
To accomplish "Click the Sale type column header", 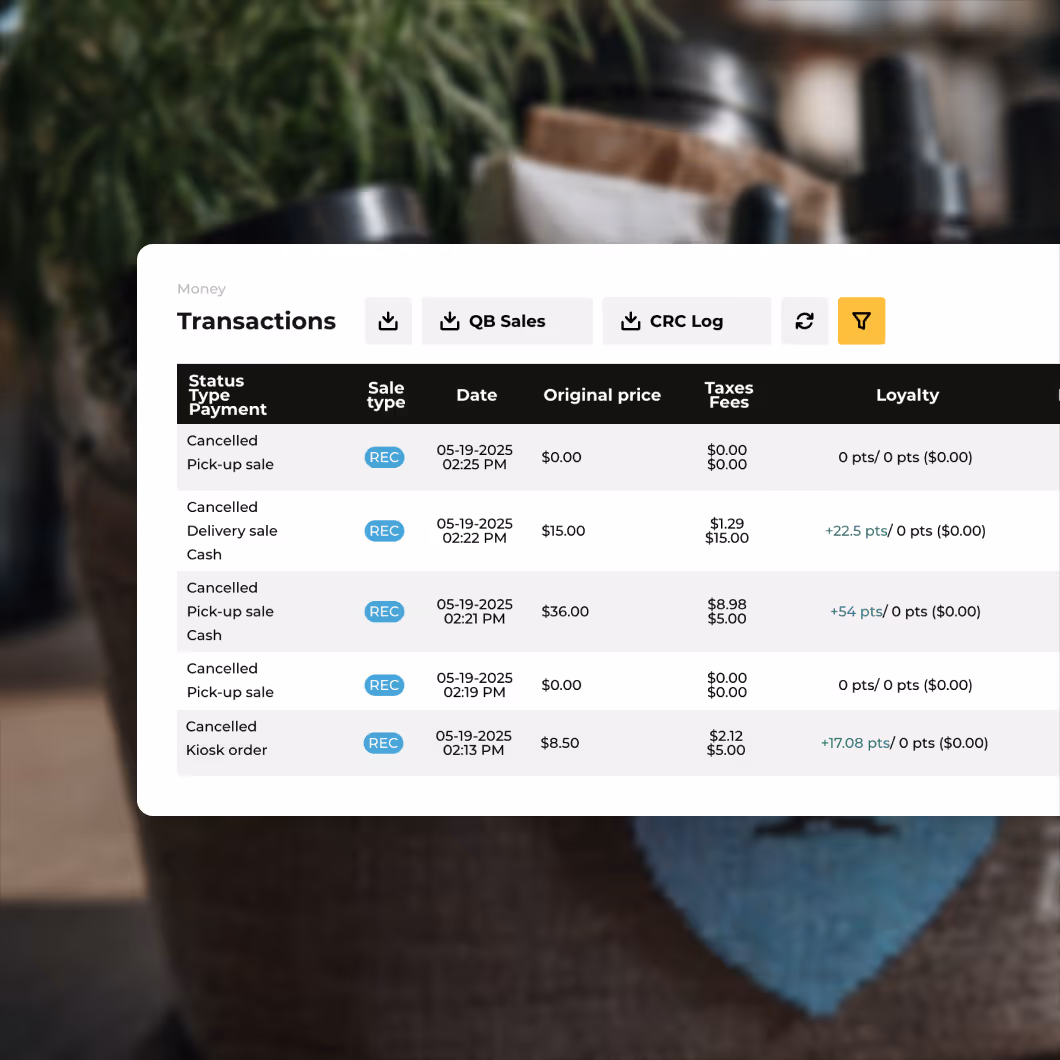I will (386, 395).
